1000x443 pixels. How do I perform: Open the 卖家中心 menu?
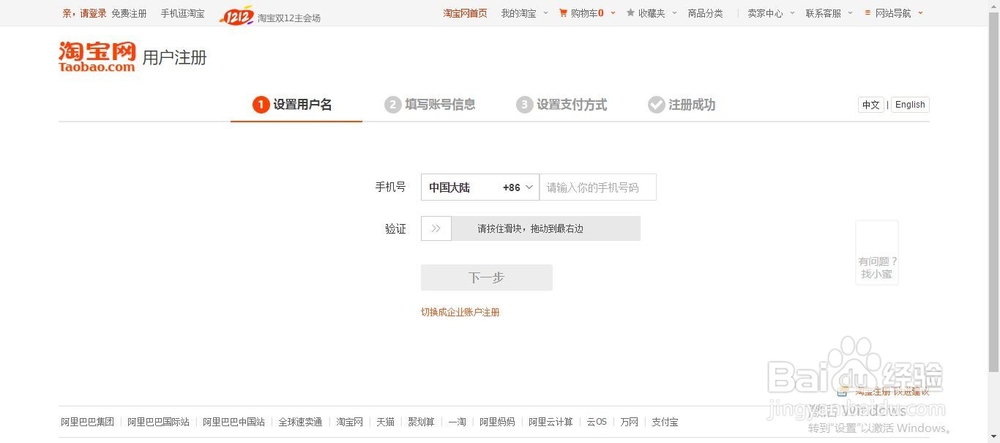pyautogui.click(x=765, y=13)
